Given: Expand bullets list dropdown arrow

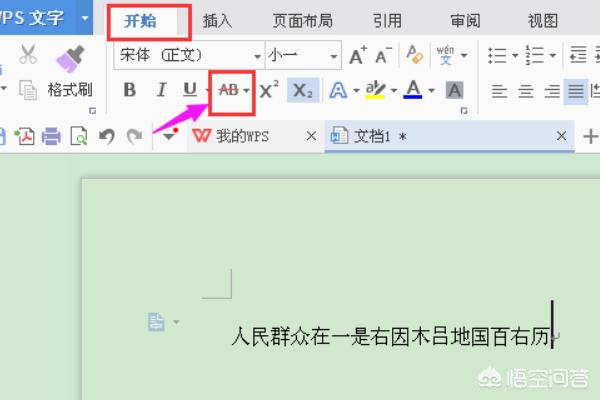Looking at the screenshot, I should 515,56.
